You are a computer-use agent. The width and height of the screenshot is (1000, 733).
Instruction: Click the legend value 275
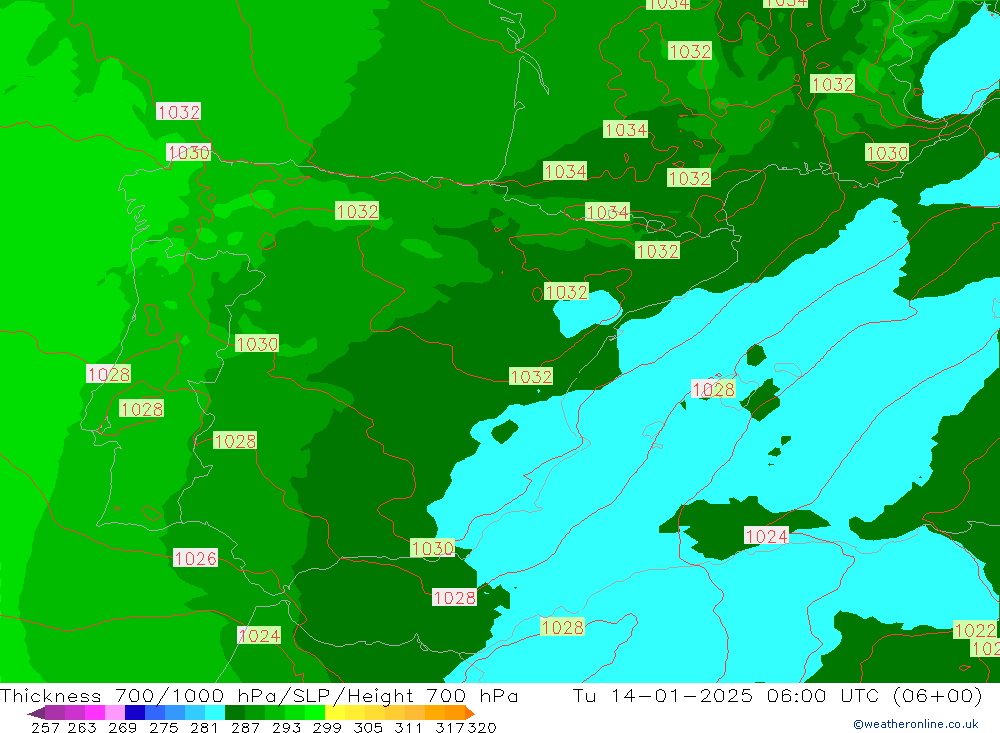(x=163, y=727)
